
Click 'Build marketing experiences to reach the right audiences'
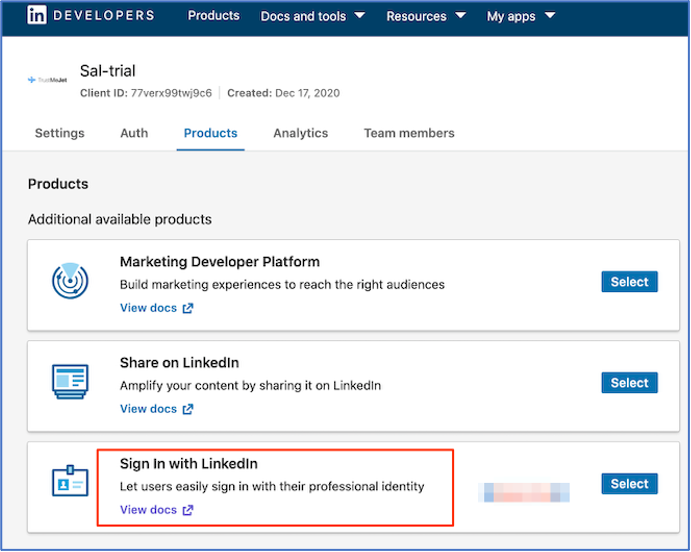click(282, 285)
